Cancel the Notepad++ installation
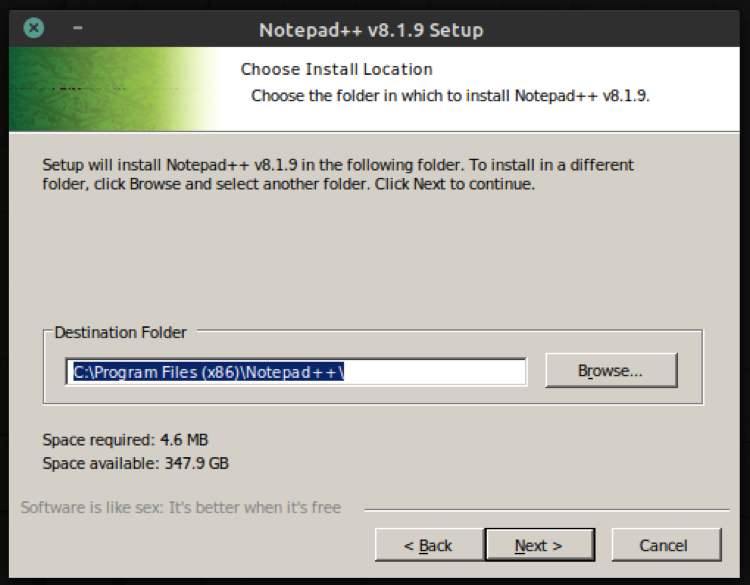This screenshot has width=750, height=585. 665,545
